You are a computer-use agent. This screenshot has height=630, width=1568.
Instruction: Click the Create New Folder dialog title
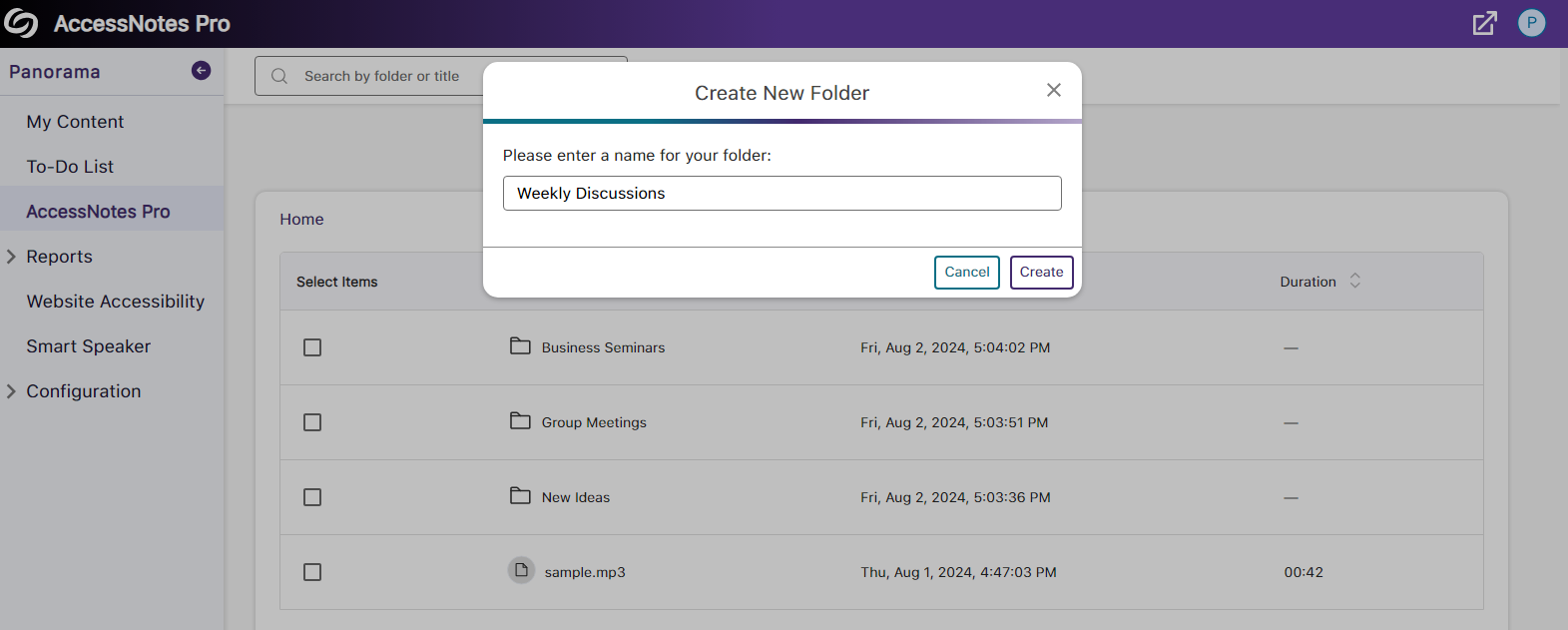point(782,93)
